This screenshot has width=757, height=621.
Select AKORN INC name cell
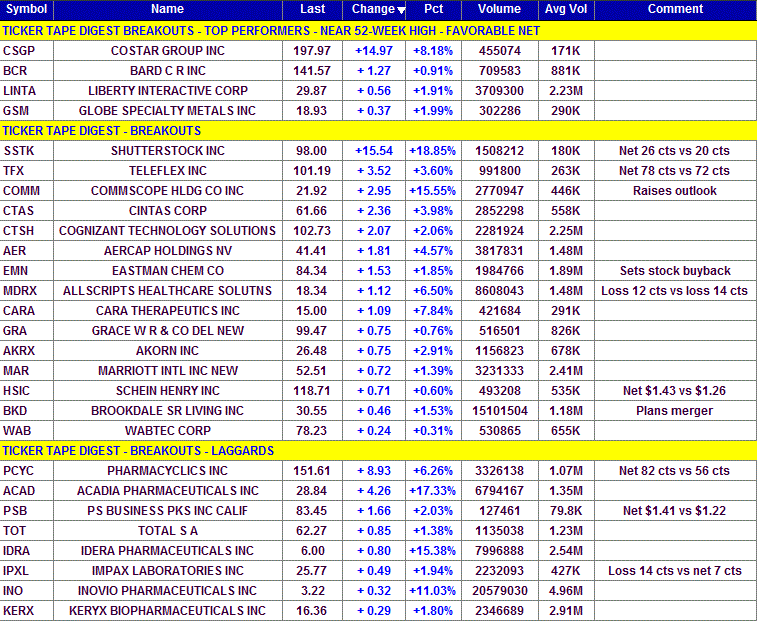click(167, 351)
